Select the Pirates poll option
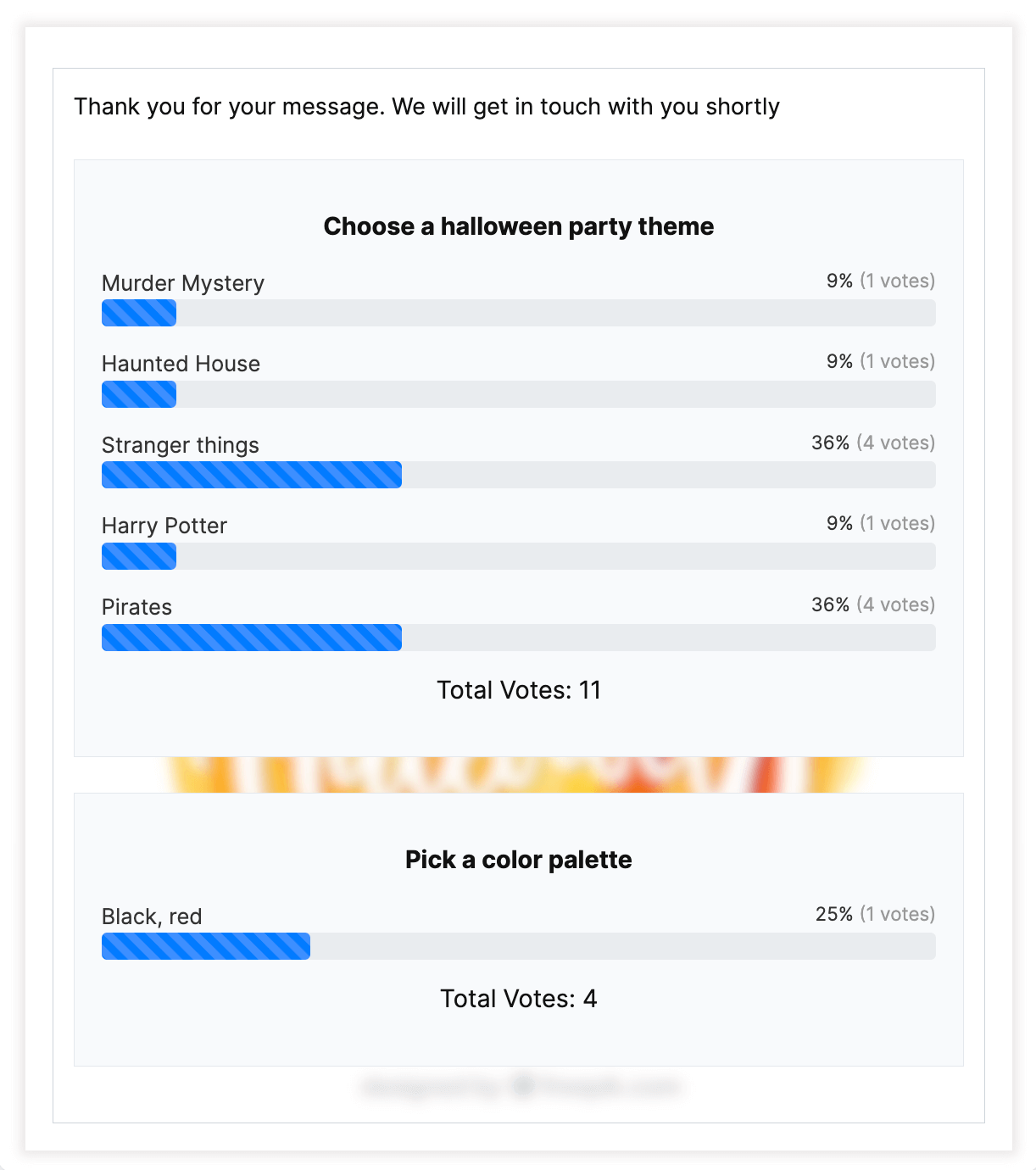This screenshot has width=1036, height=1170. point(136,607)
